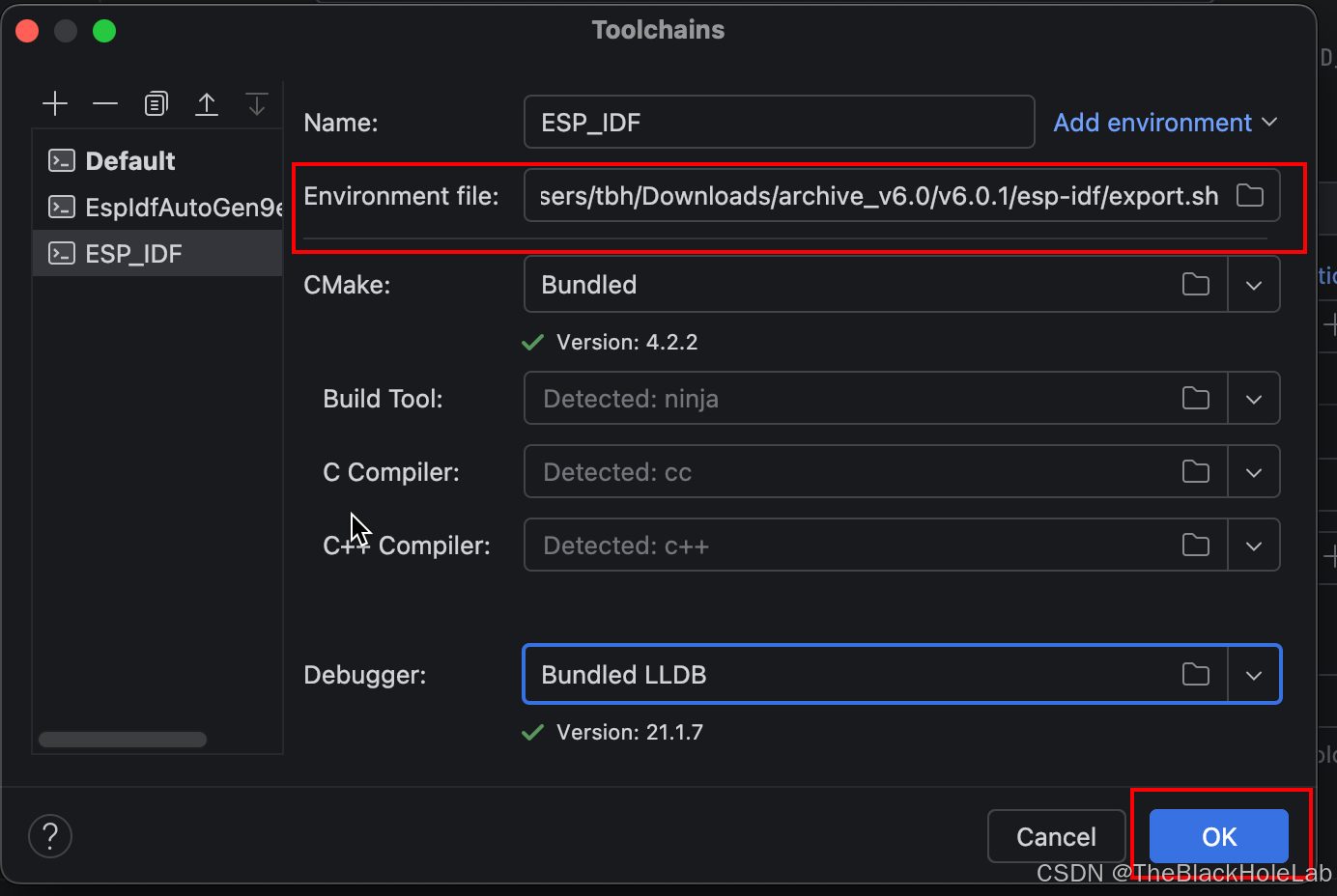Image resolution: width=1337 pixels, height=896 pixels.
Task: Browse for environment file folder icon
Action: click(x=1250, y=196)
